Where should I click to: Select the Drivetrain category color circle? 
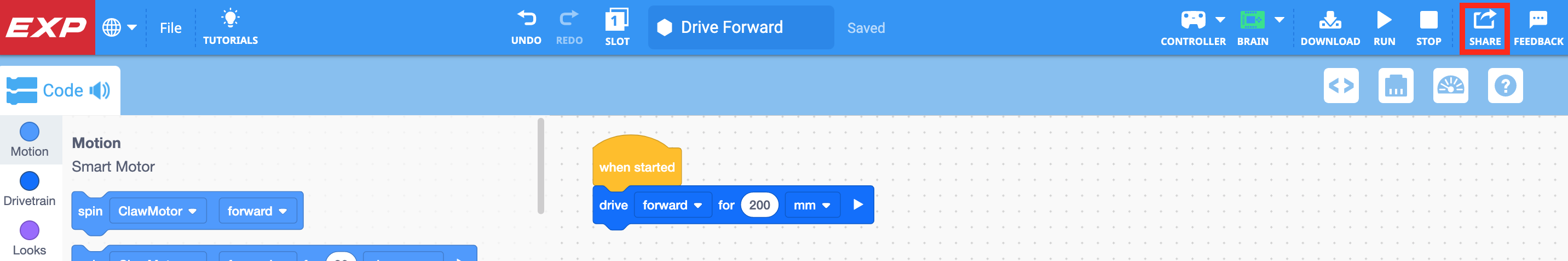pos(29,181)
